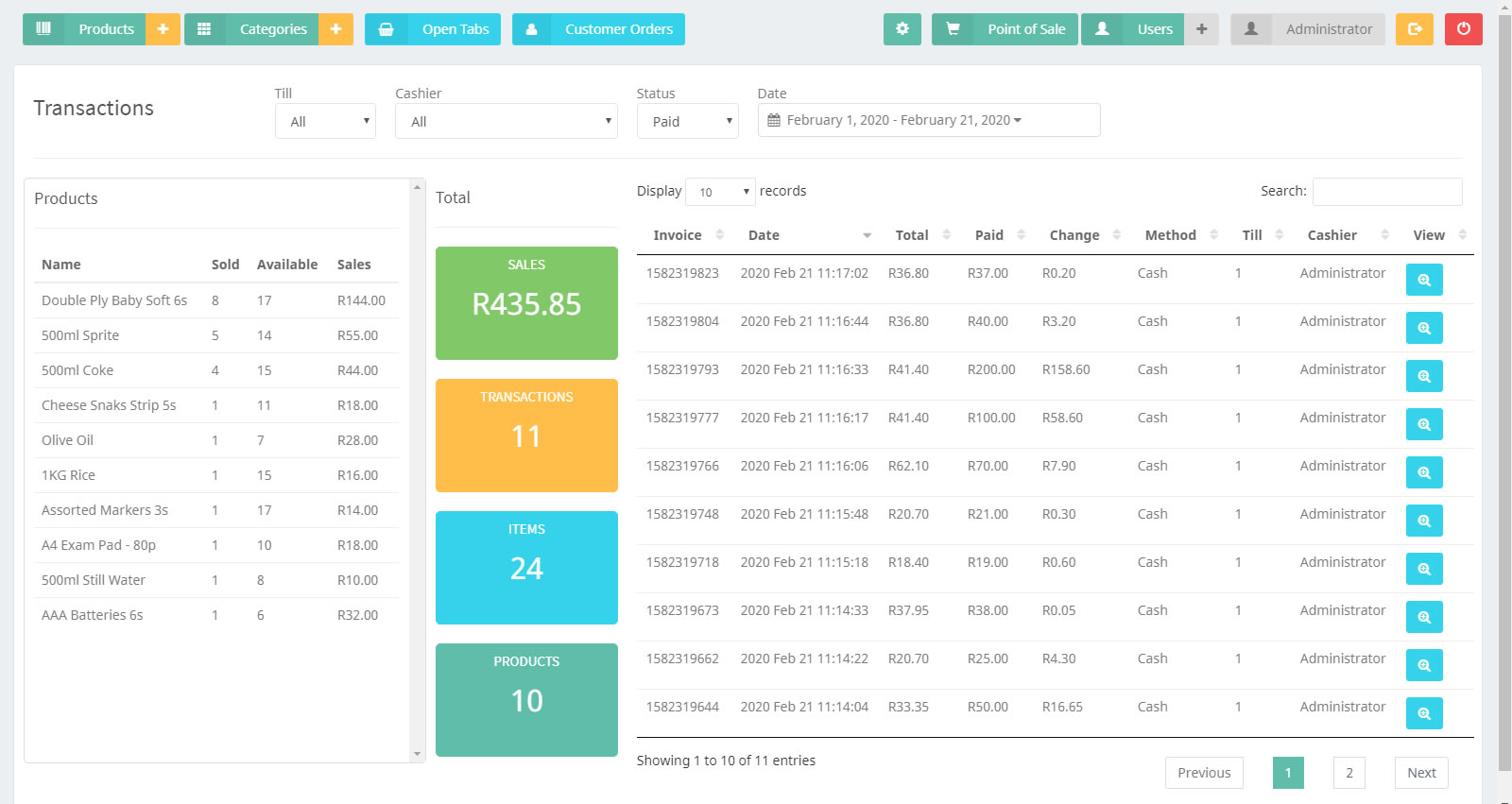Go to Point of Sale
This screenshot has height=804, width=1512.
click(x=1005, y=29)
